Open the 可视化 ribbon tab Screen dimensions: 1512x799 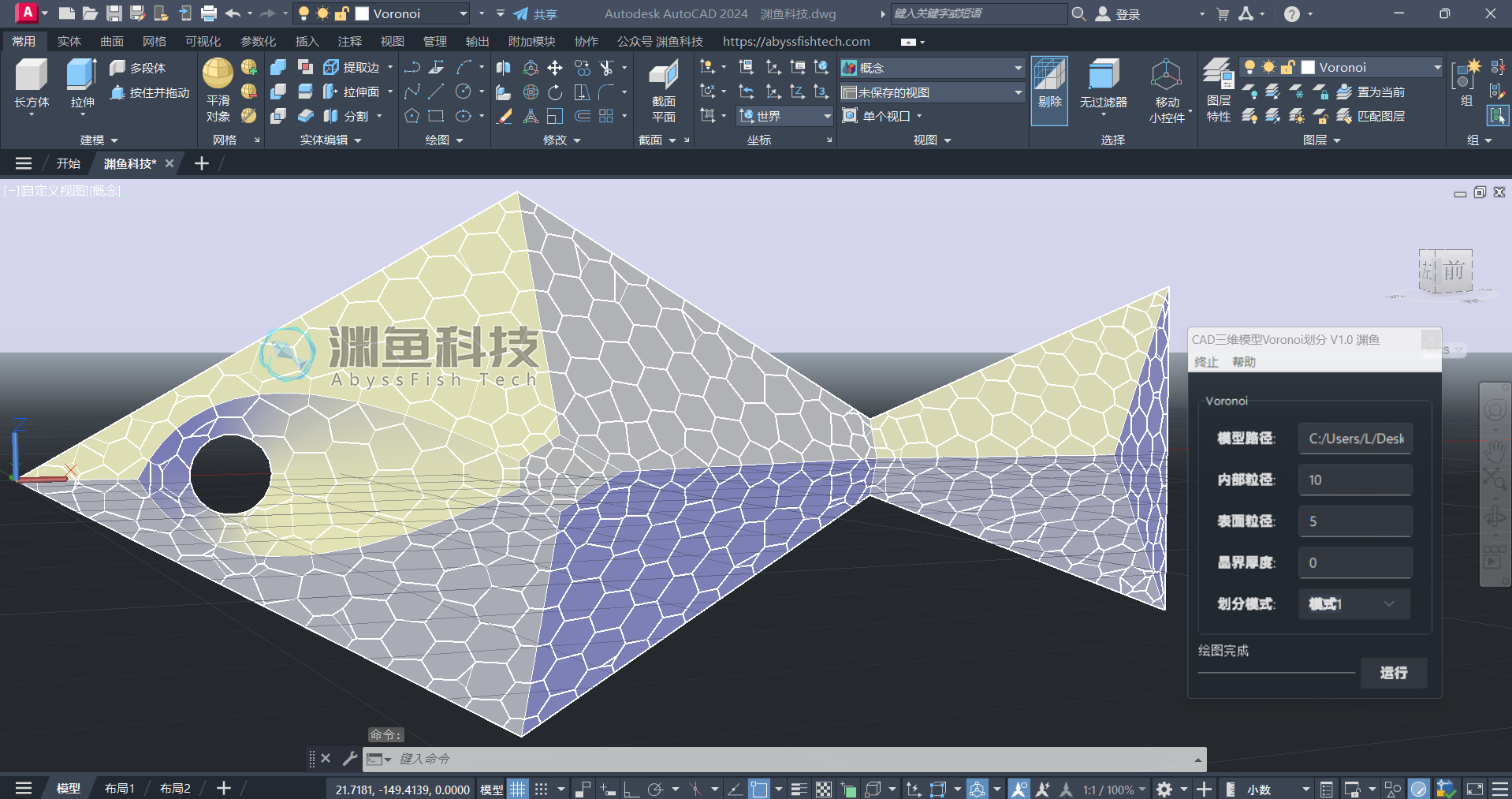pos(203,41)
